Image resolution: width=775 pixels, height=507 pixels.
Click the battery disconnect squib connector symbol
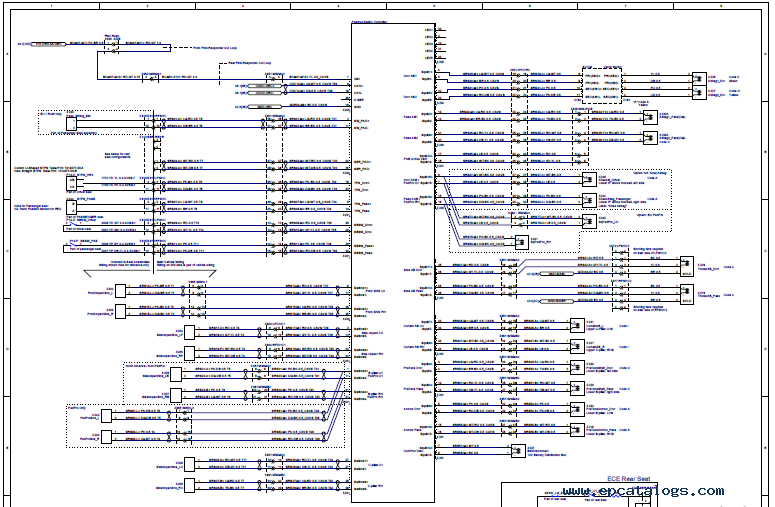[518, 451]
